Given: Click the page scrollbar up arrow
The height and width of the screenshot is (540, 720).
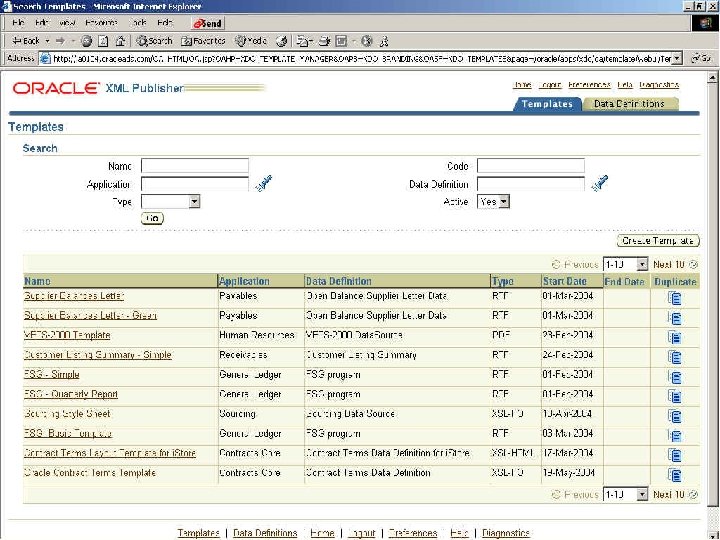Looking at the screenshot, I should point(712,77).
